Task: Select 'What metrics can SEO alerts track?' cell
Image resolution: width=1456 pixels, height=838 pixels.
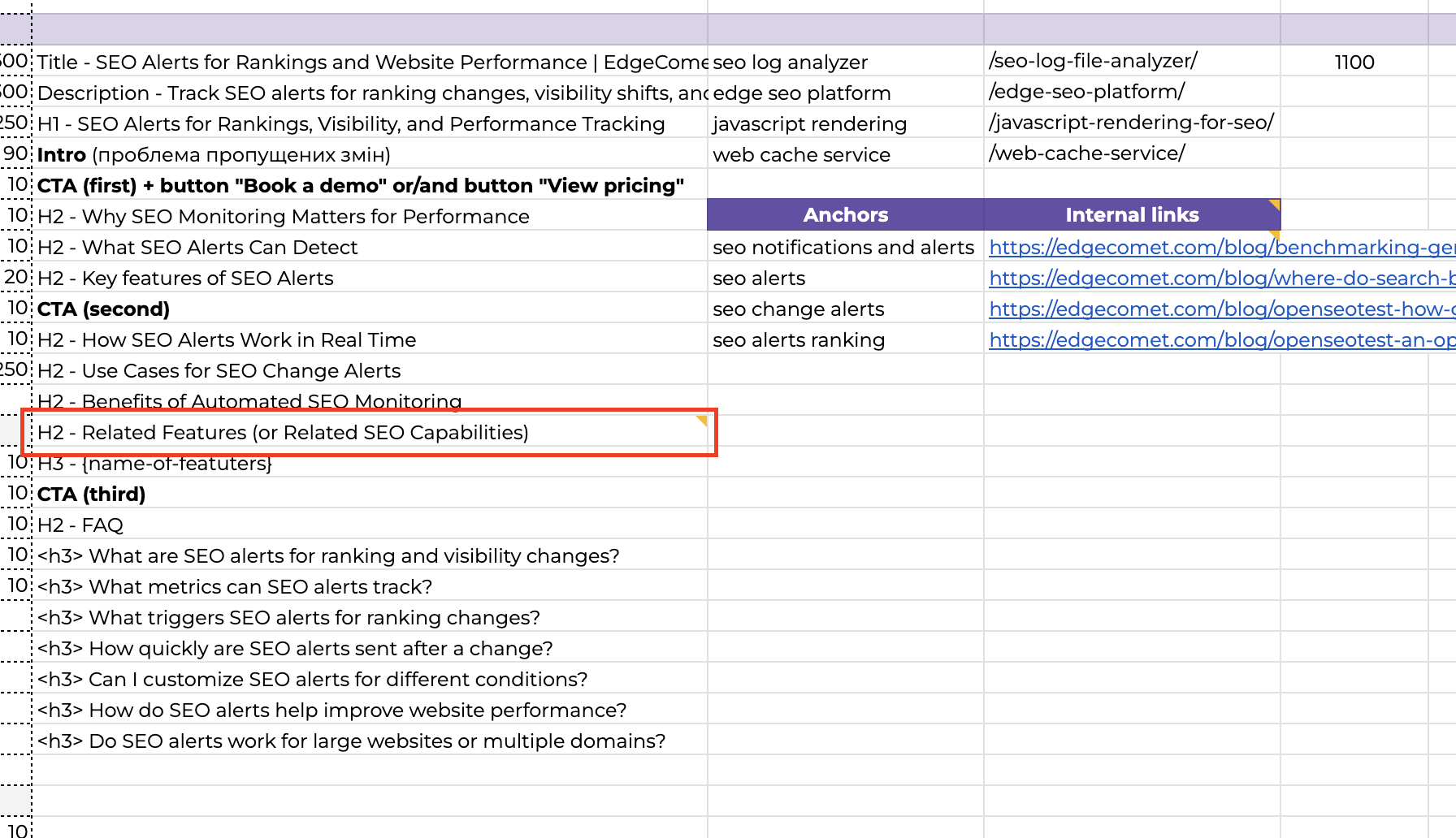Action: click(x=370, y=586)
